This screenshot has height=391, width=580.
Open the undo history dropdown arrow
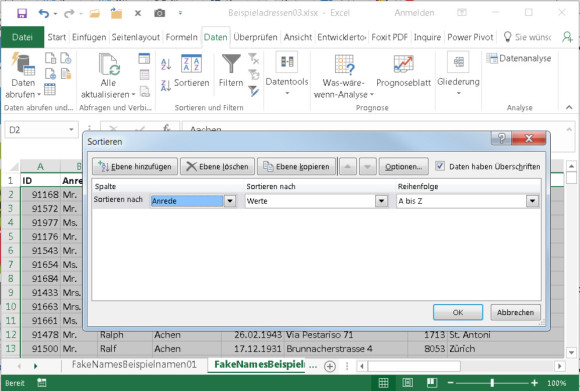pyautogui.click(x=55, y=14)
